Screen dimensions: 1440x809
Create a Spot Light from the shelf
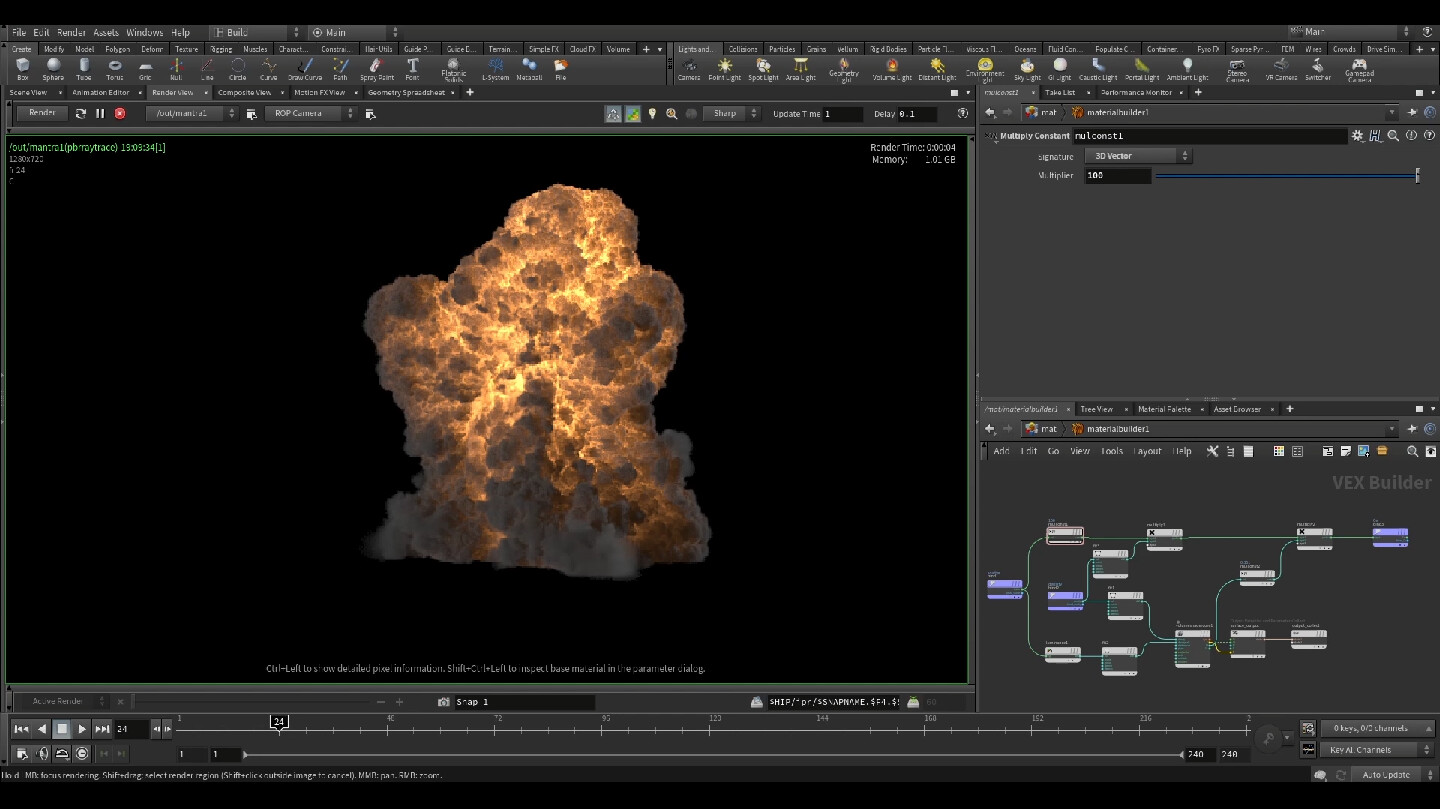point(763,68)
